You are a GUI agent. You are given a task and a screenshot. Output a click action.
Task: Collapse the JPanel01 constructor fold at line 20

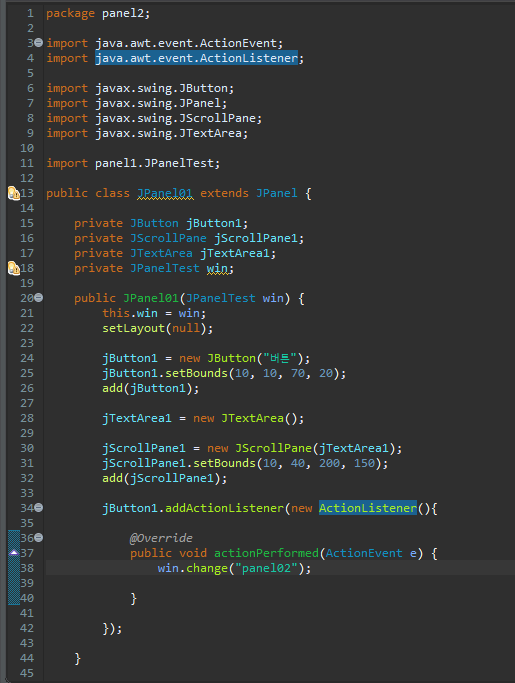coord(38,298)
